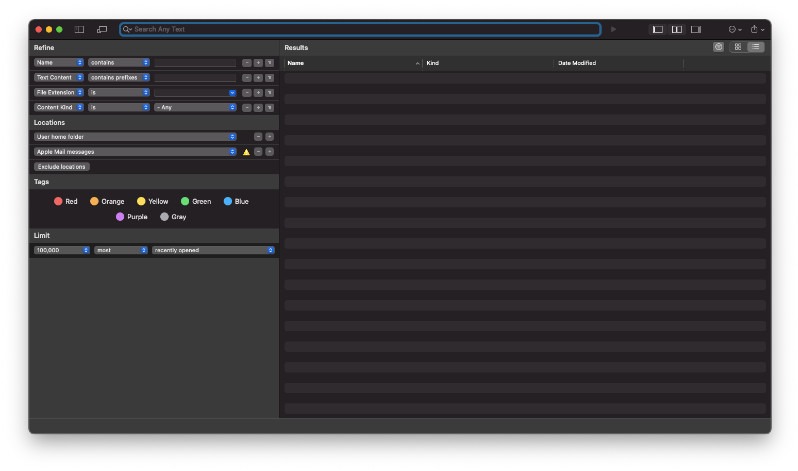
Task: Click the Text Content criterion value field
Action: click(x=195, y=77)
